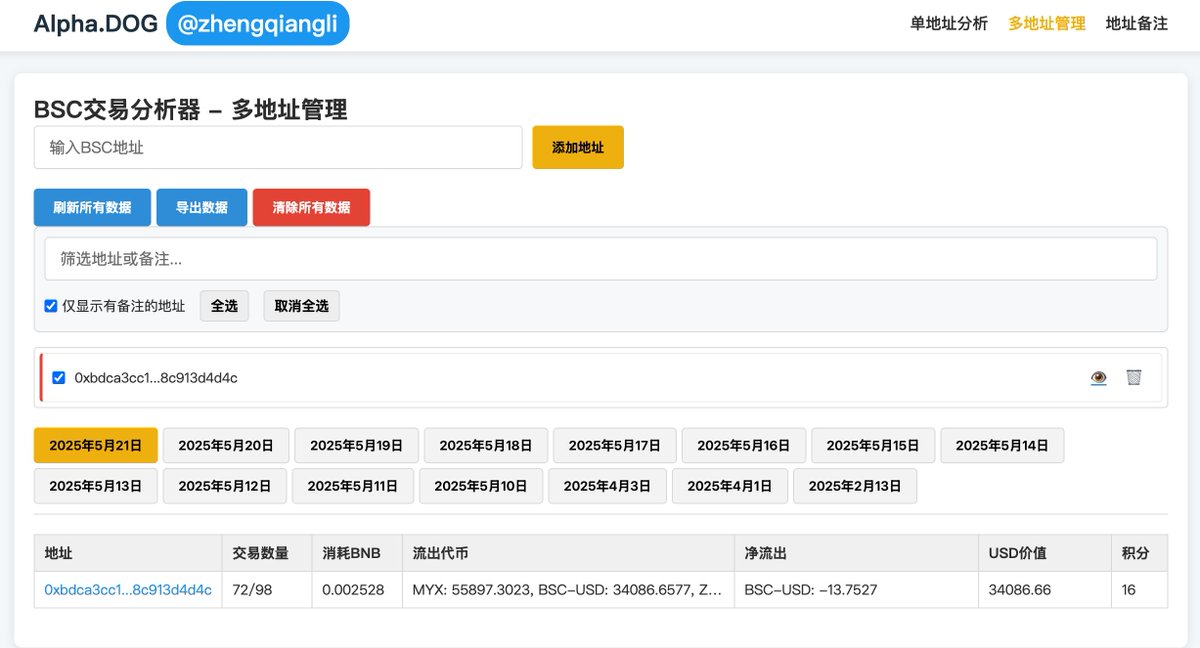The width and height of the screenshot is (1200, 648).
Task: Click the 地址 column header
Action: 128,553
